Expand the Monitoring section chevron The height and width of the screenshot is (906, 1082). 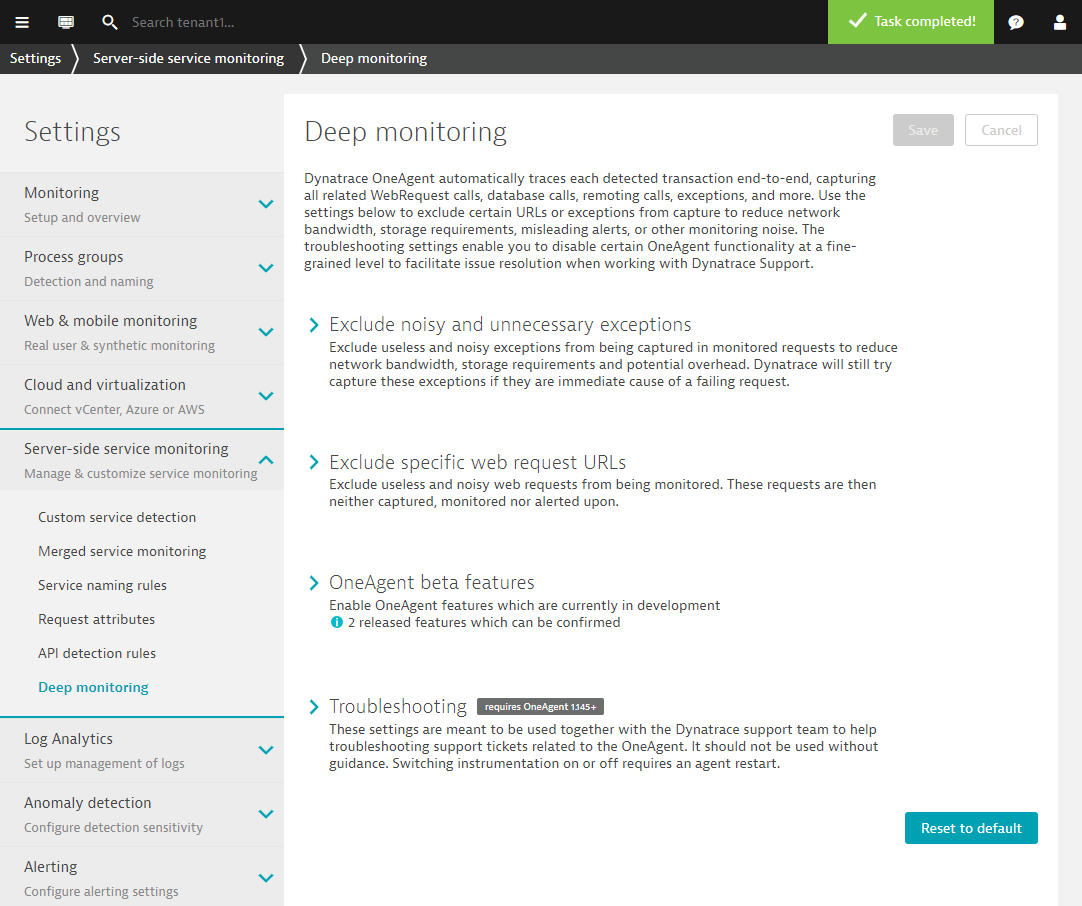(266, 204)
